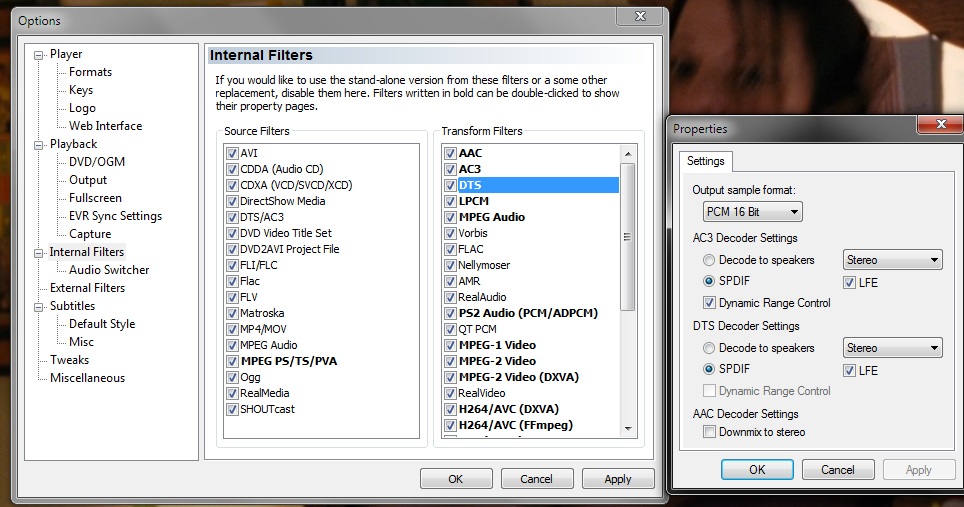
Task: Open the Output settings page
Action: click(88, 180)
